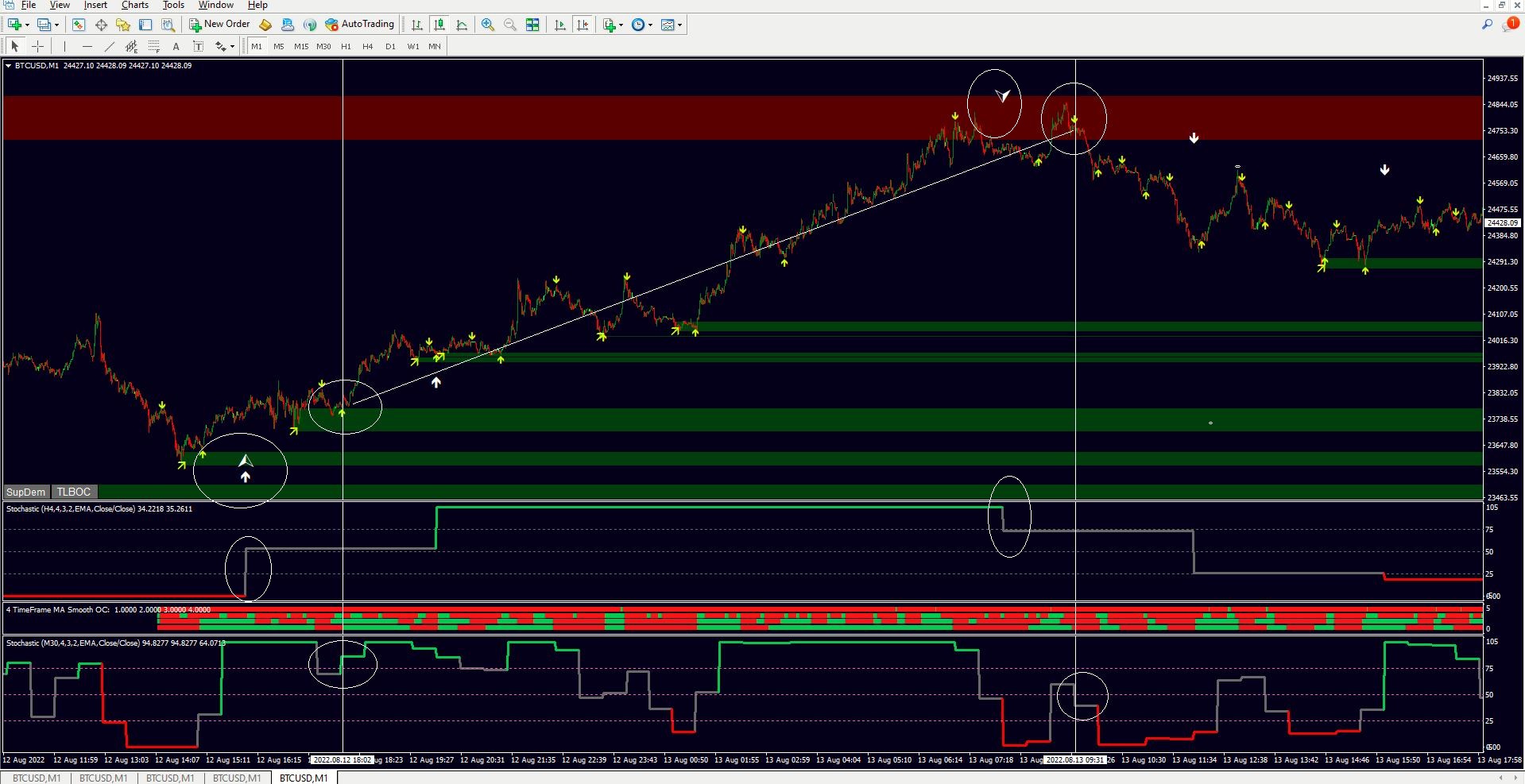Open the Indicators list icon

coord(610,25)
